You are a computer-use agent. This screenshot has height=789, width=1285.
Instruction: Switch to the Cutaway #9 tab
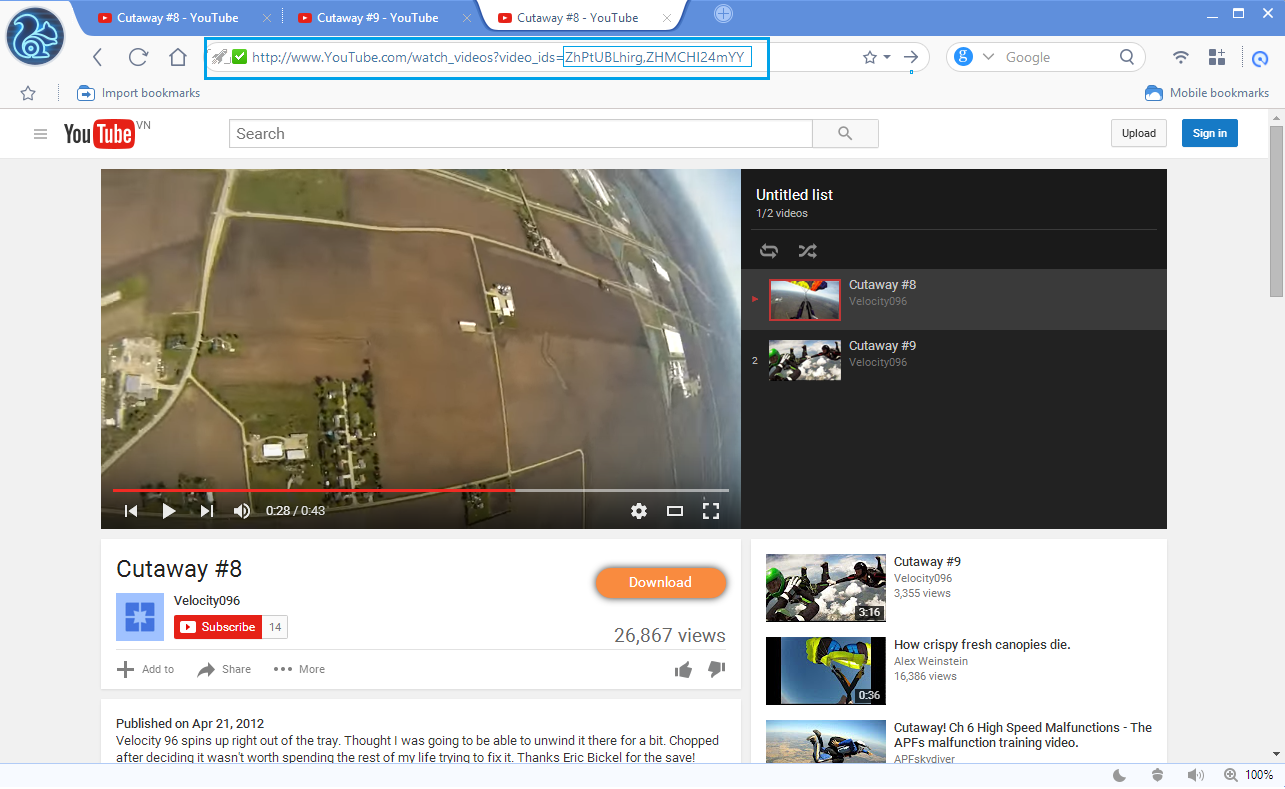click(x=377, y=17)
